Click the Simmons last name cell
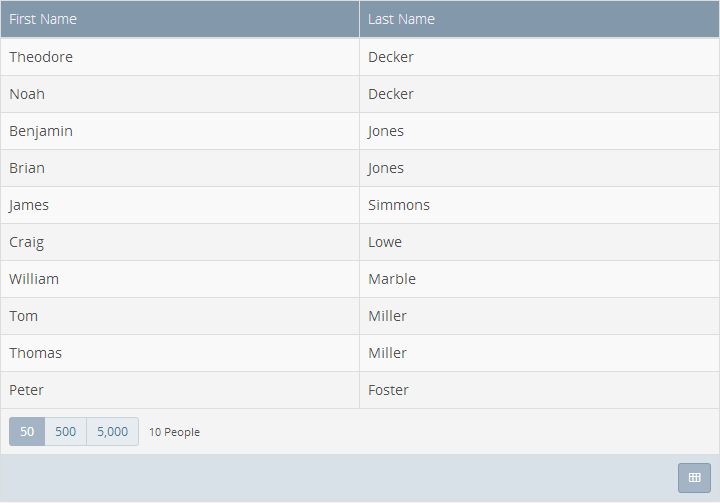 (x=539, y=205)
